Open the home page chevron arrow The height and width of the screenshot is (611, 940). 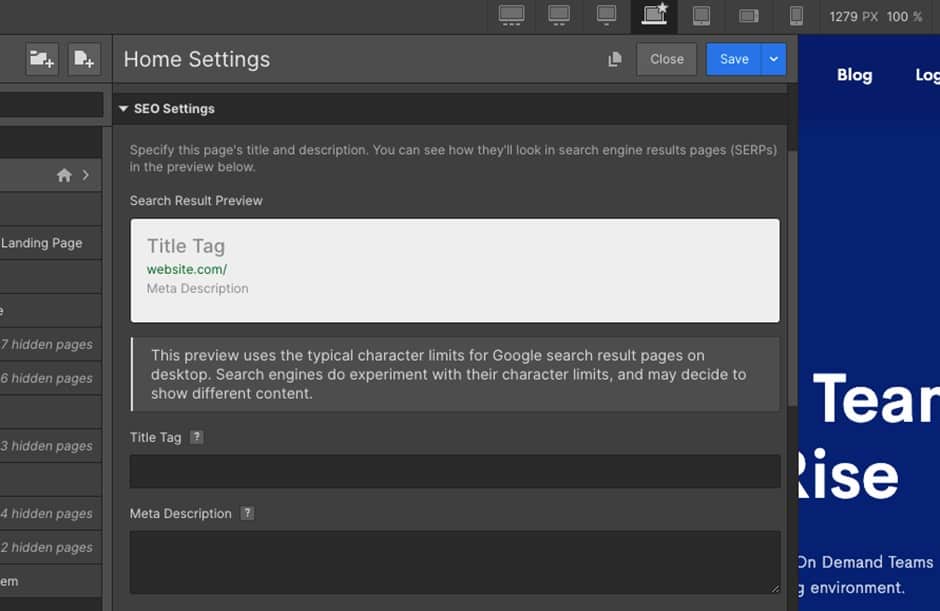[86, 175]
